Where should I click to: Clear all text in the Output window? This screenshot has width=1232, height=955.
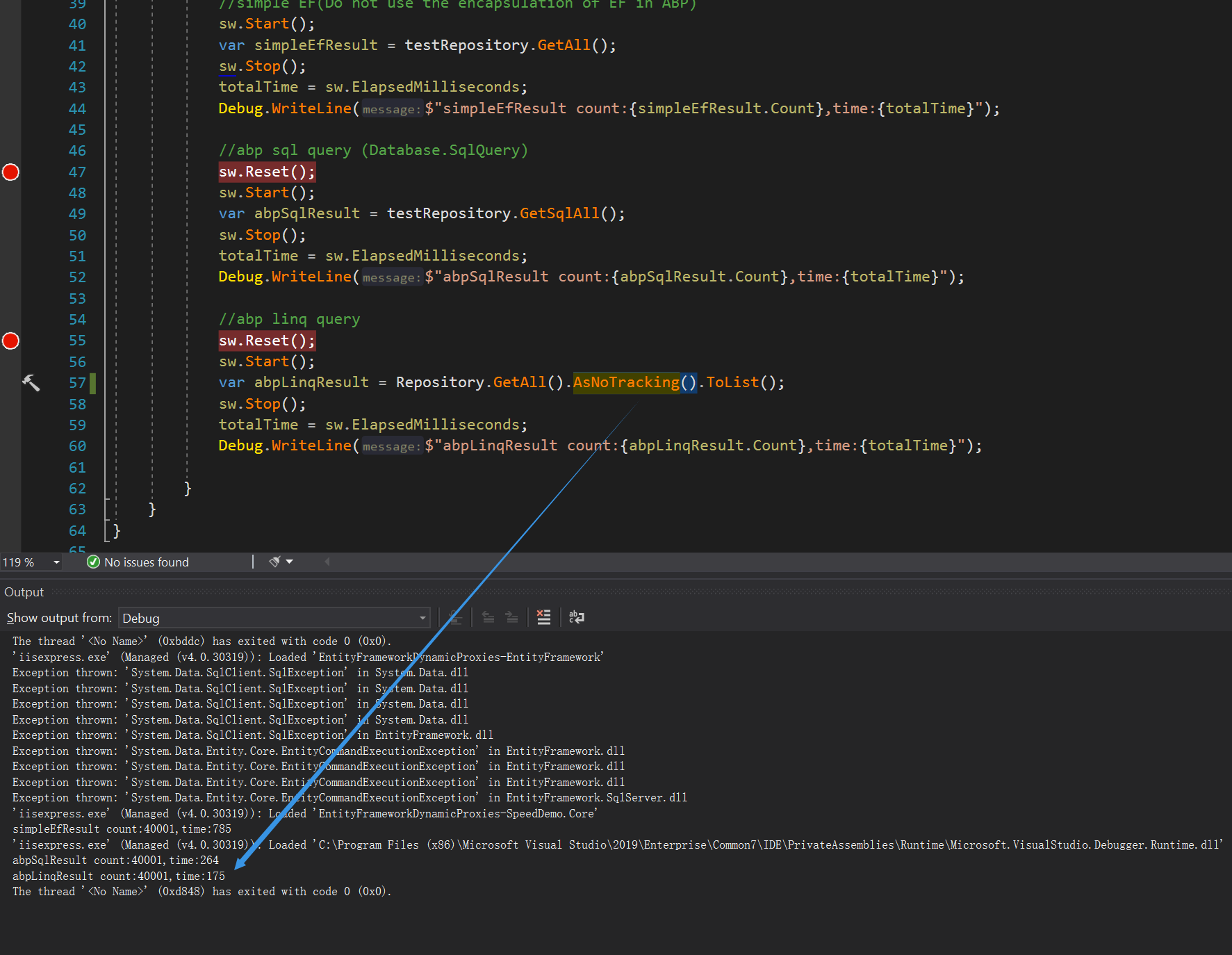[x=544, y=617]
